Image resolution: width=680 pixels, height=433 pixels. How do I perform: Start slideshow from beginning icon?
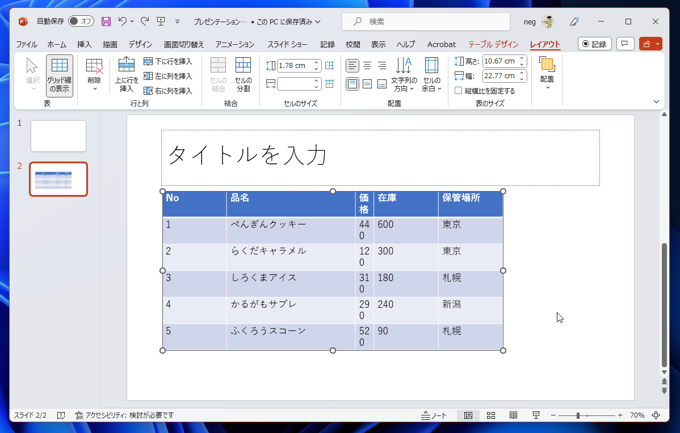click(161, 21)
